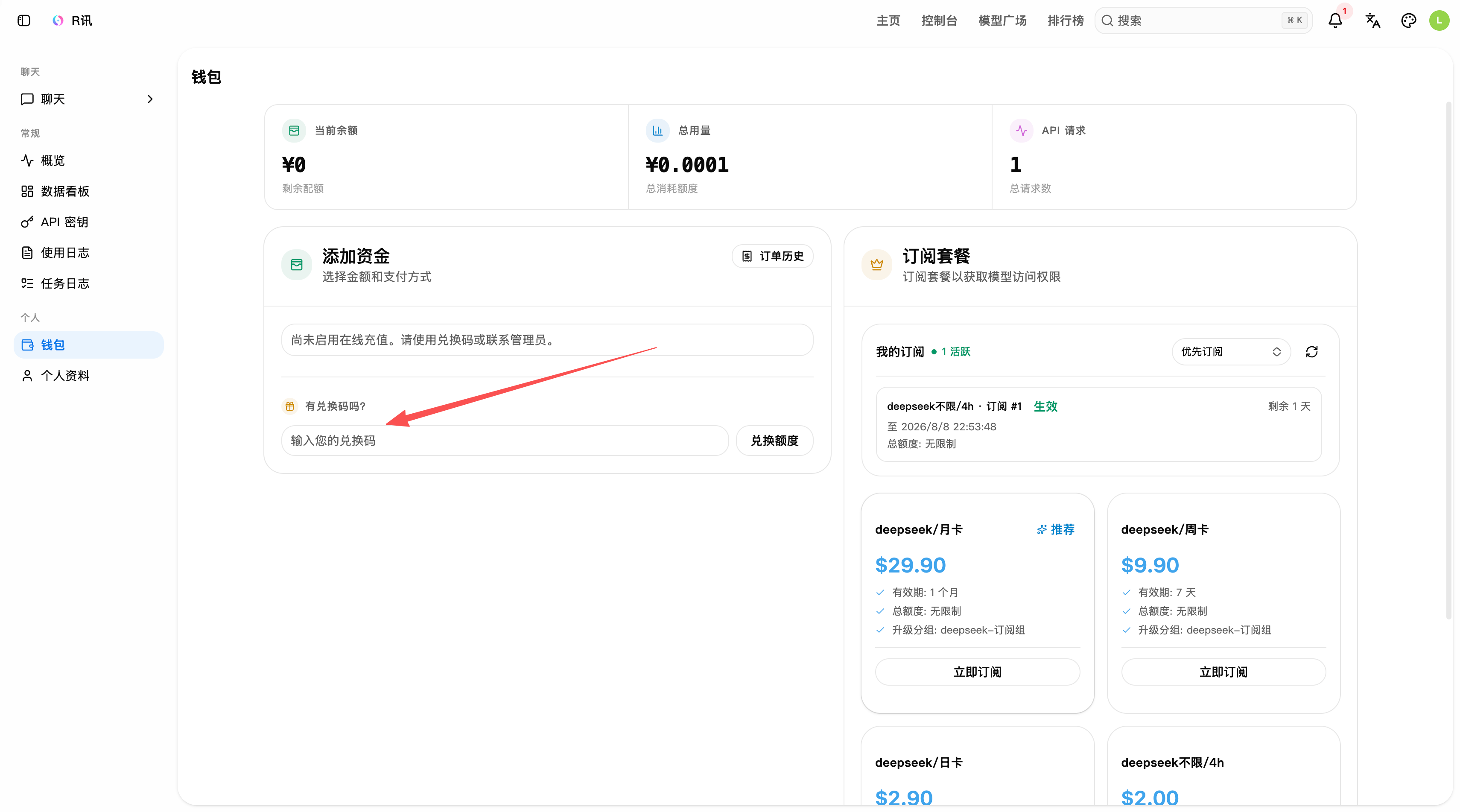This screenshot has height=812, width=1460.
Task: Click the API 密钥 key icon
Action: pyautogui.click(x=27, y=222)
